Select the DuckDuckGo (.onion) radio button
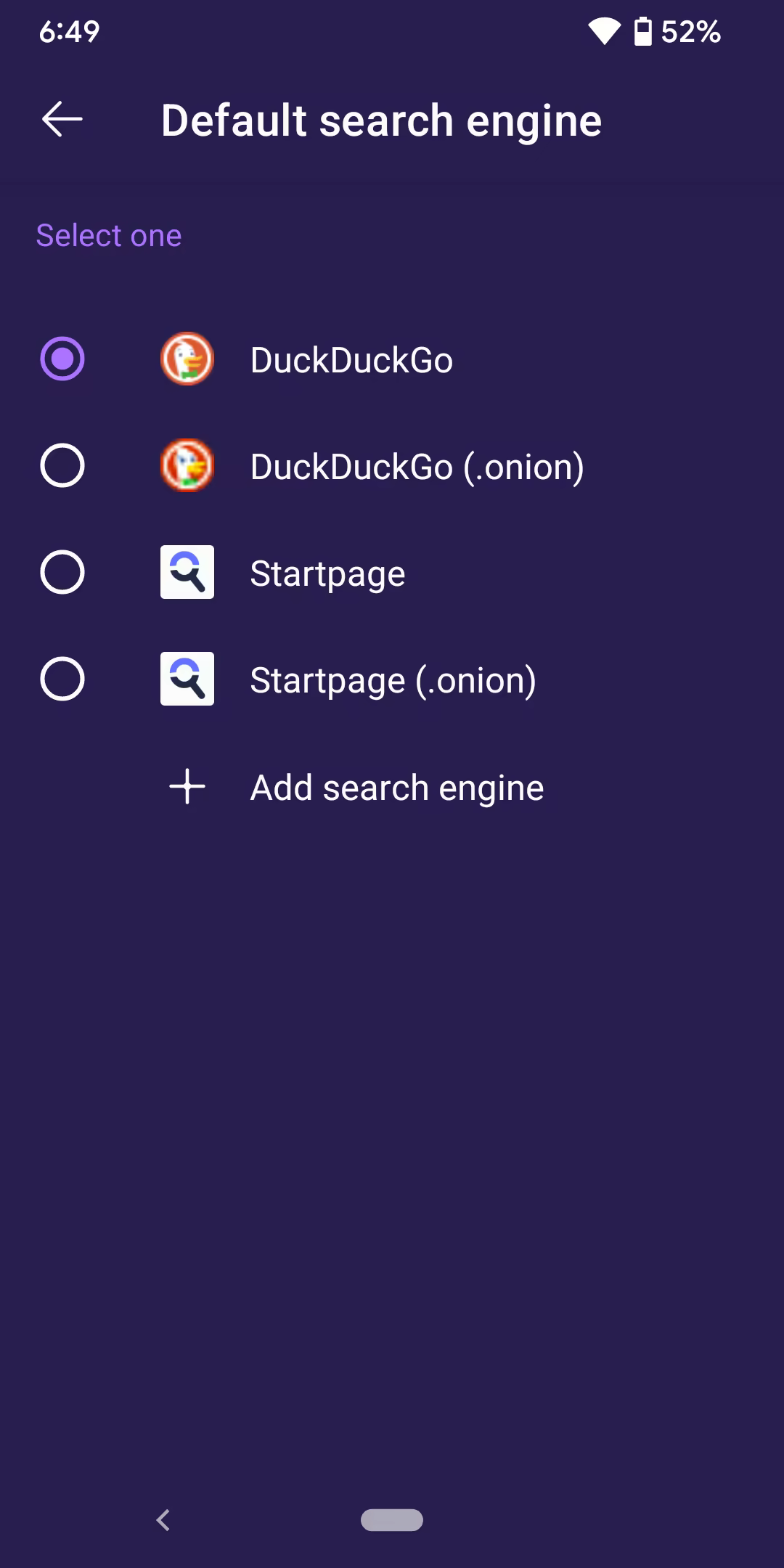 coord(62,465)
